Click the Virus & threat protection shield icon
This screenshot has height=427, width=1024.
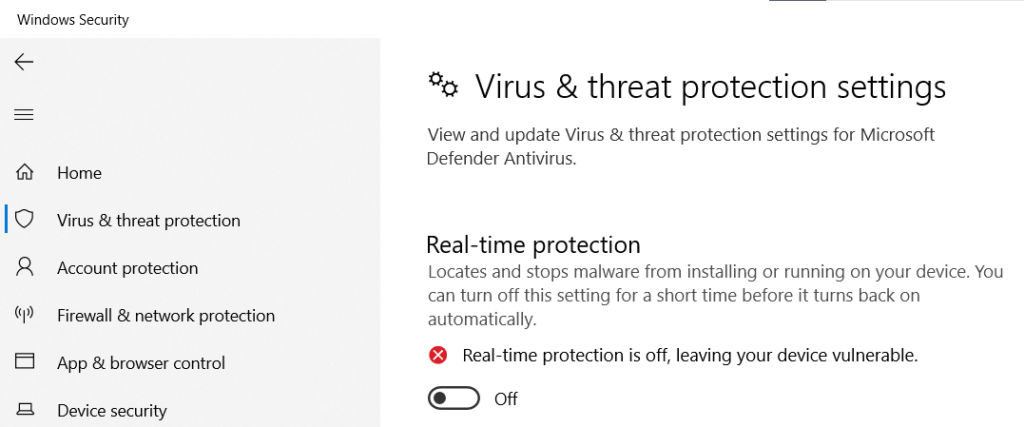pyautogui.click(x=25, y=220)
